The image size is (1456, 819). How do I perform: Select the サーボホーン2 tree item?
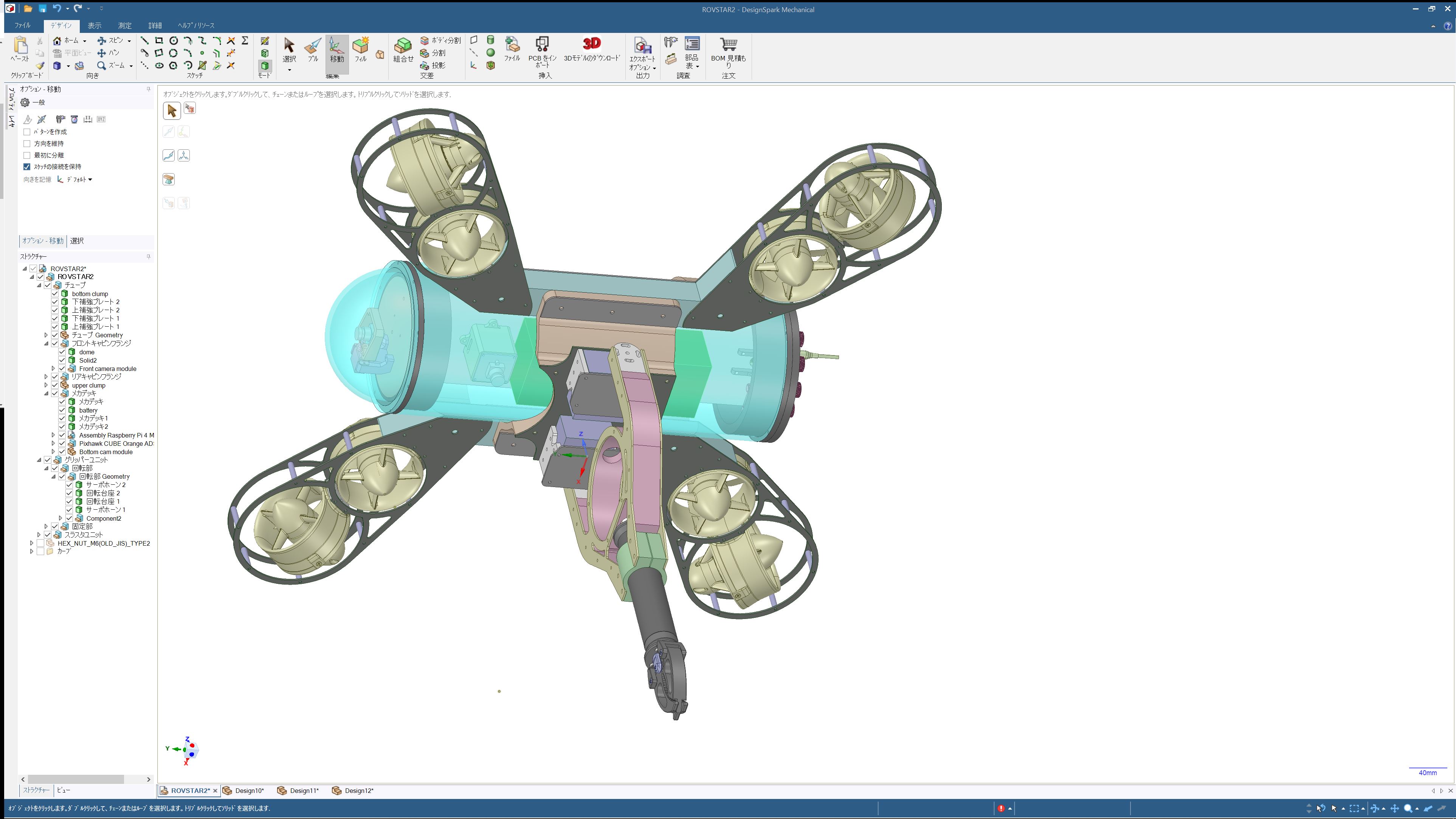(x=106, y=485)
